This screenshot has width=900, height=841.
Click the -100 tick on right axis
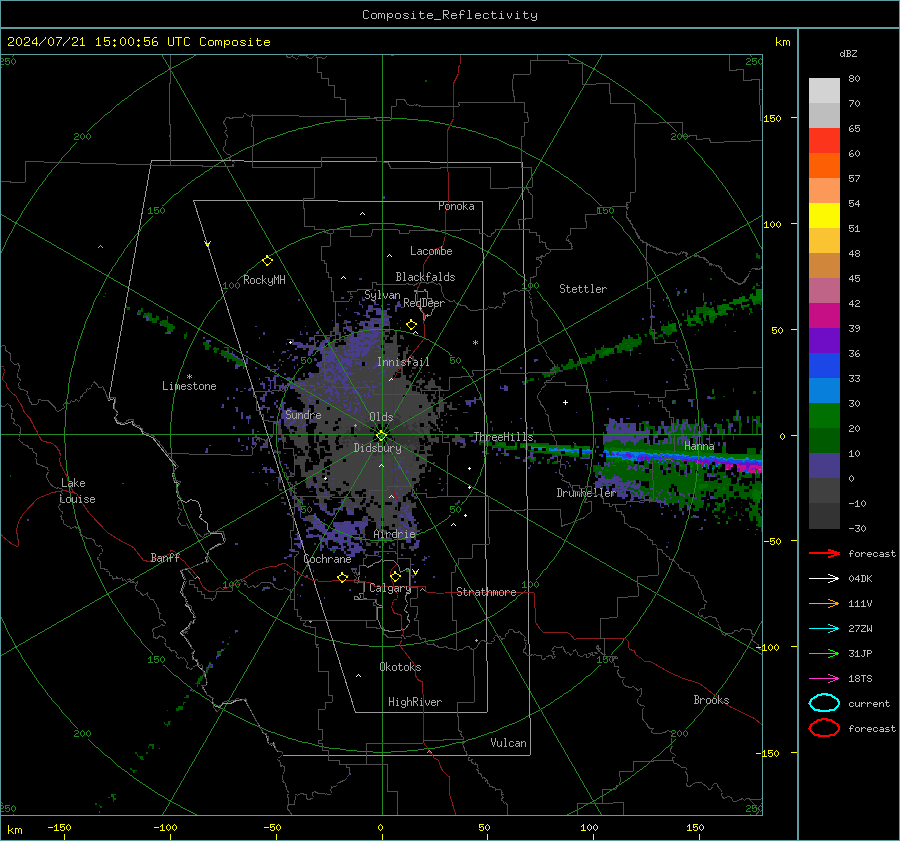tap(767, 647)
